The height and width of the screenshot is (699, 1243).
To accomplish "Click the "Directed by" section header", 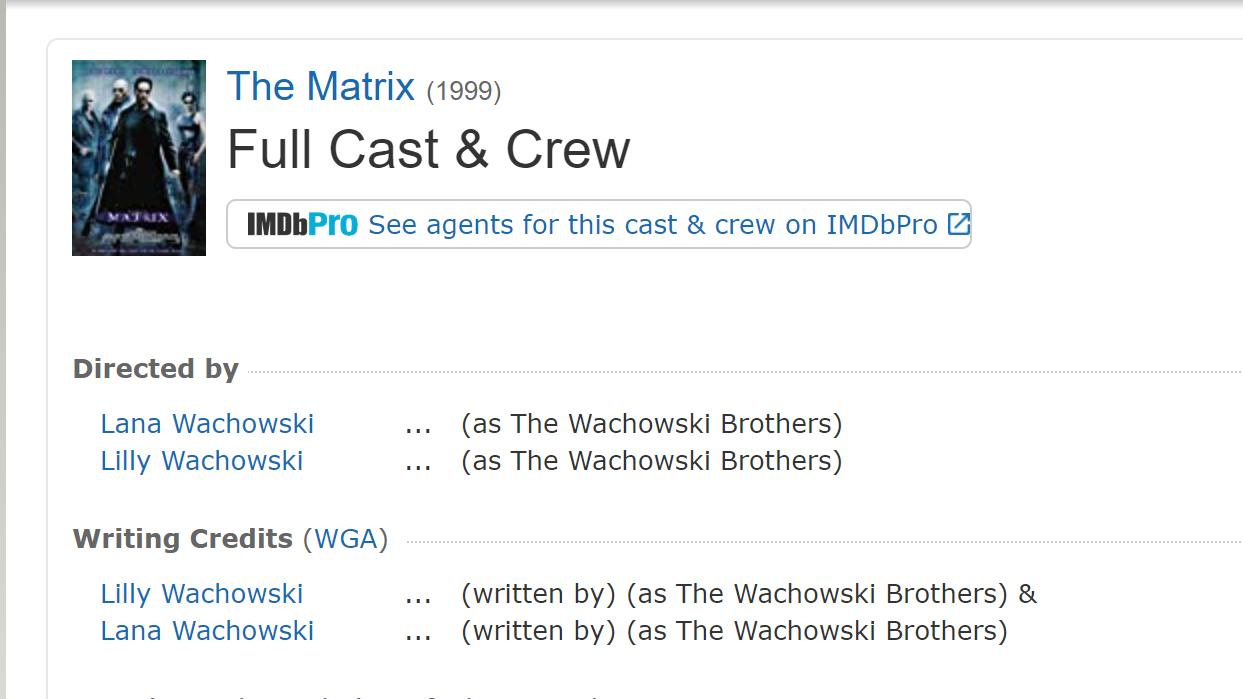I will [155, 369].
